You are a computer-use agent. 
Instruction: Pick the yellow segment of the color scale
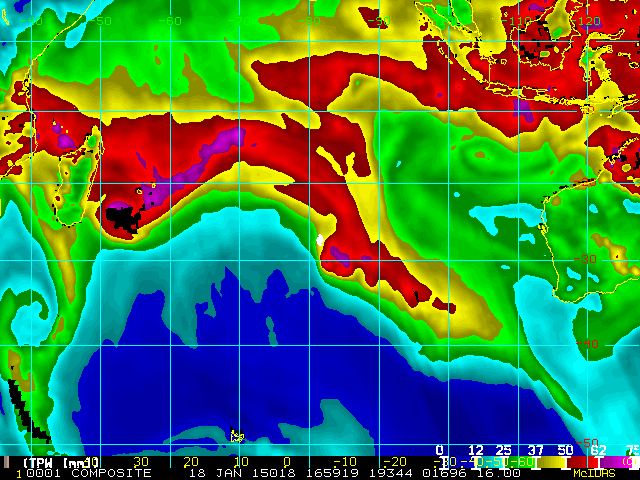tap(551, 462)
